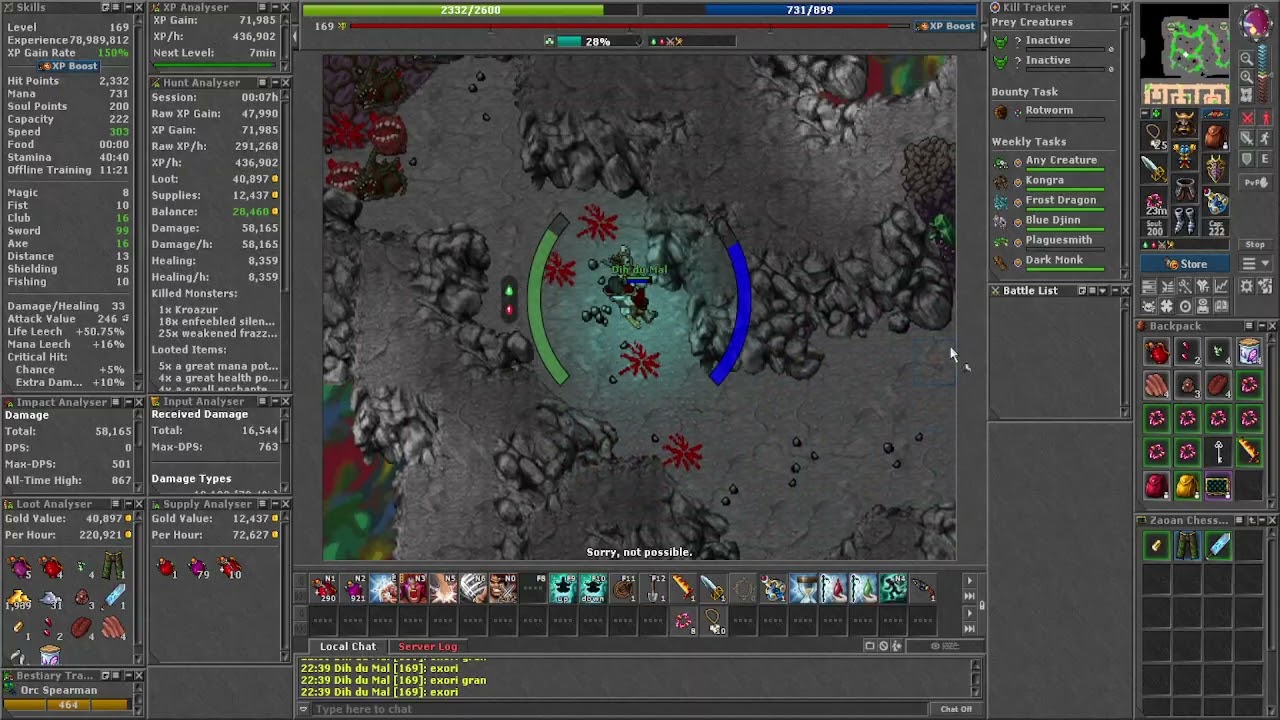This screenshot has width=1280, height=720.
Task: Click the equipped armor slot
Action: [x=1185, y=156]
